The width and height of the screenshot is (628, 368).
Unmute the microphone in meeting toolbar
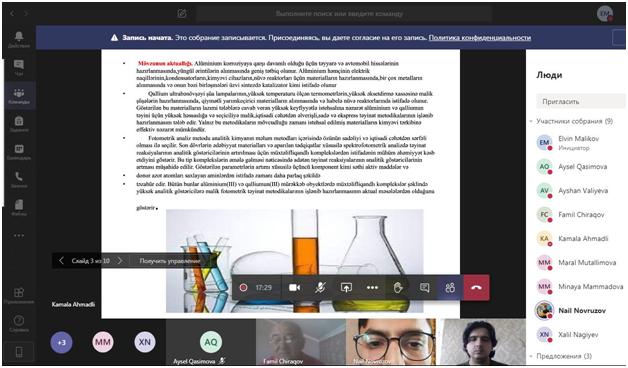coord(320,288)
